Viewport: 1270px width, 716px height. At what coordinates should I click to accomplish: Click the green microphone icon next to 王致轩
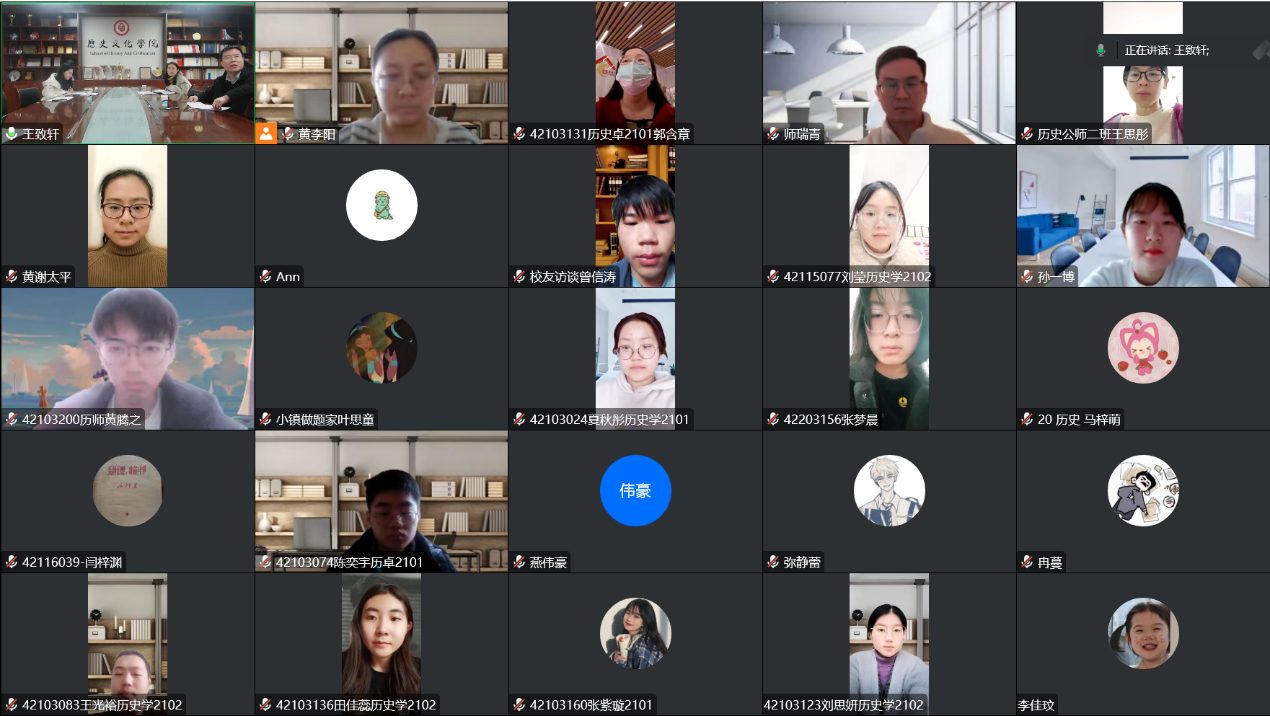[x=12, y=134]
